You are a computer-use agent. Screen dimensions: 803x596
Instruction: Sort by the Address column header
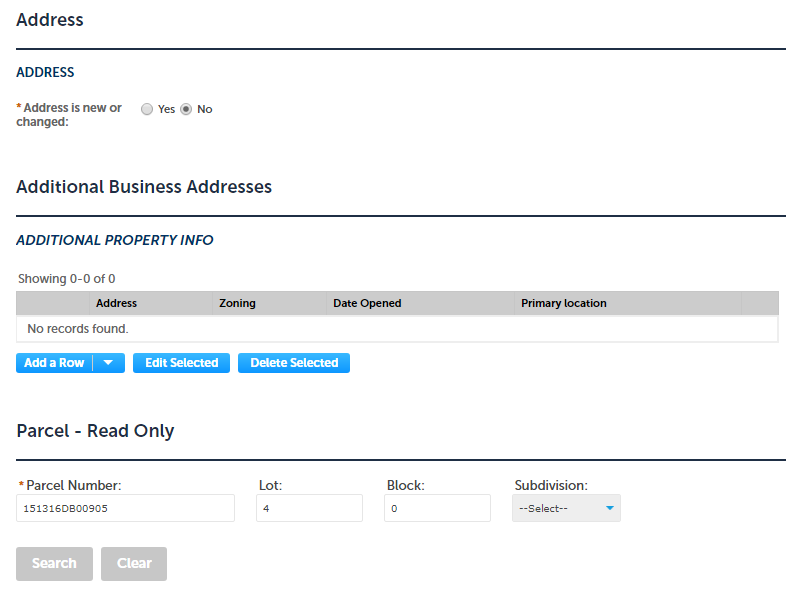tap(116, 303)
